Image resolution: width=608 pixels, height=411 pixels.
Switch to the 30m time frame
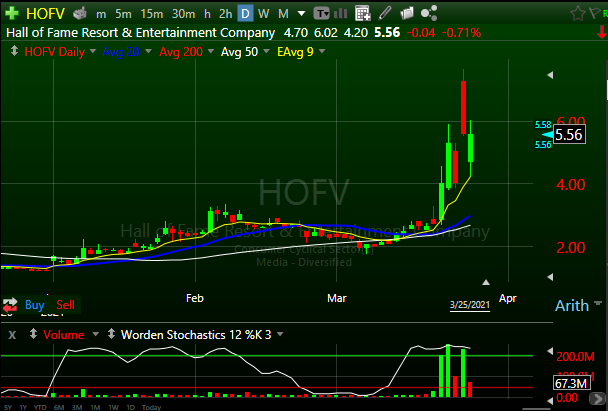point(183,14)
